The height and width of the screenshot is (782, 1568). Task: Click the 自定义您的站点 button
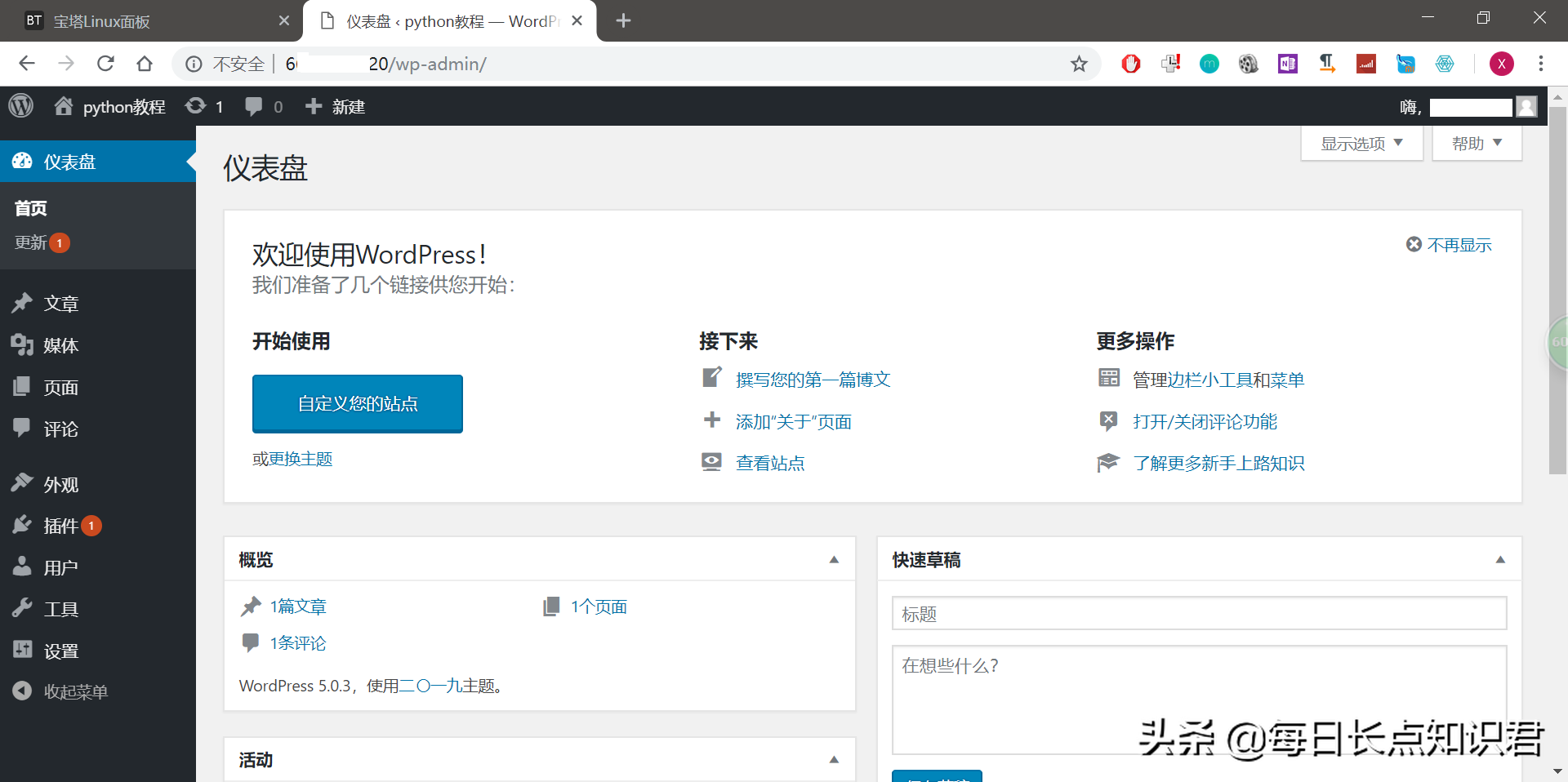pyautogui.click(x=358, y=404)
